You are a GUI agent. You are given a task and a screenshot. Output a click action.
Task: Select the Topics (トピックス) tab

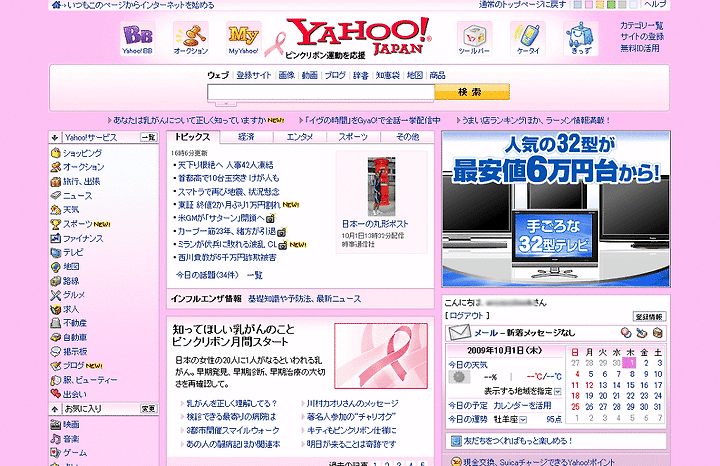tap(193, 137)
